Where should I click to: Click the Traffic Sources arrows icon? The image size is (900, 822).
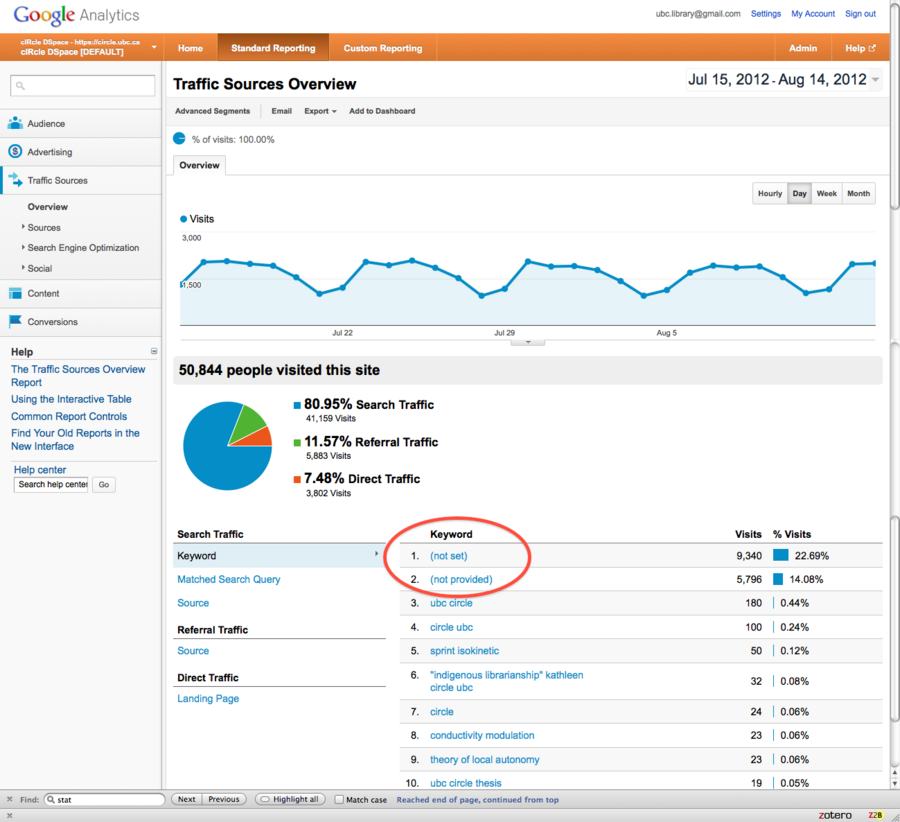(15, 181)
